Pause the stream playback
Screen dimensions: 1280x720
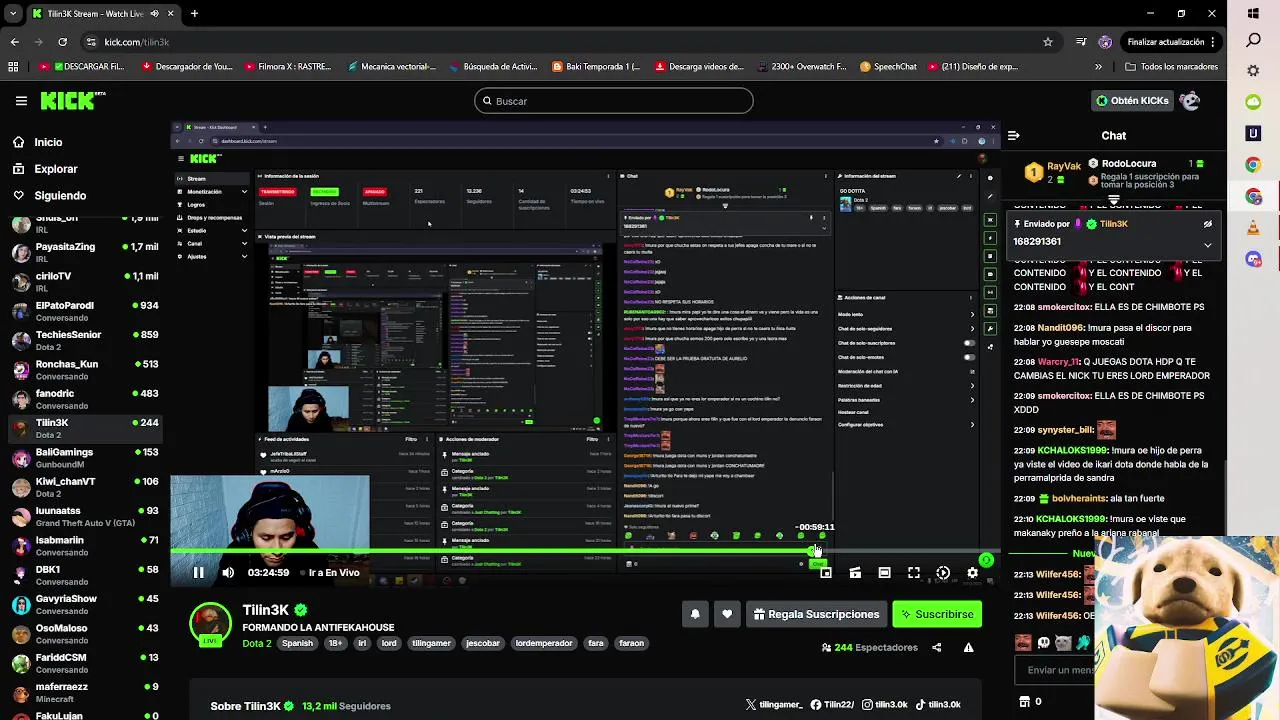(x=198, y=573)
